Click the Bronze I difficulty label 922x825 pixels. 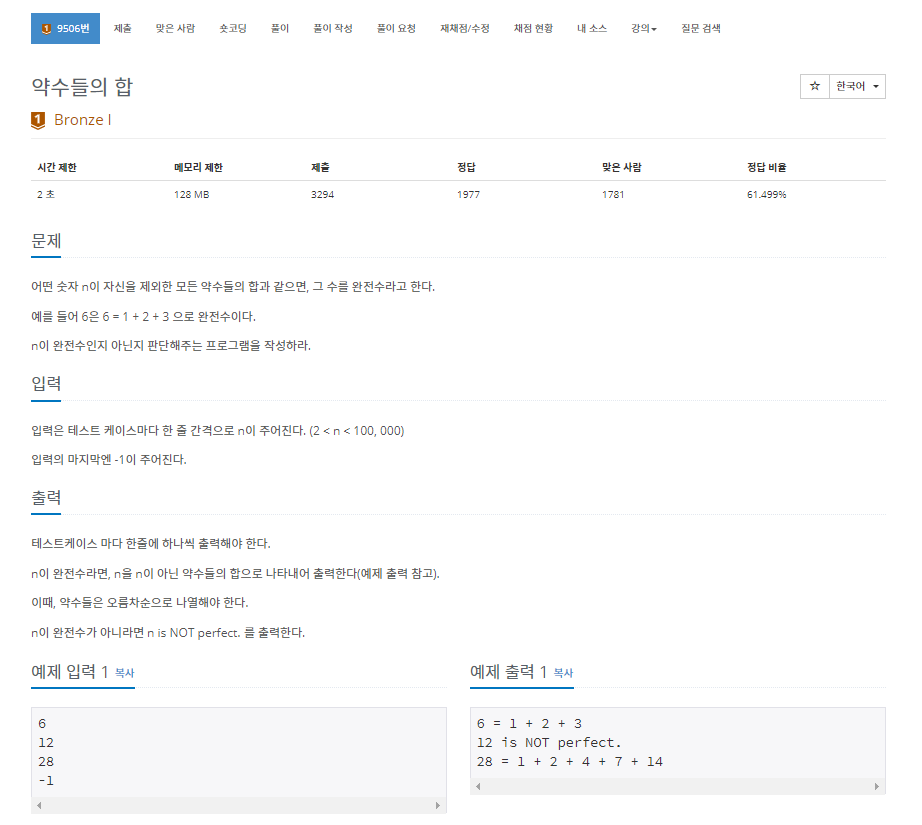tap(82, 120)
